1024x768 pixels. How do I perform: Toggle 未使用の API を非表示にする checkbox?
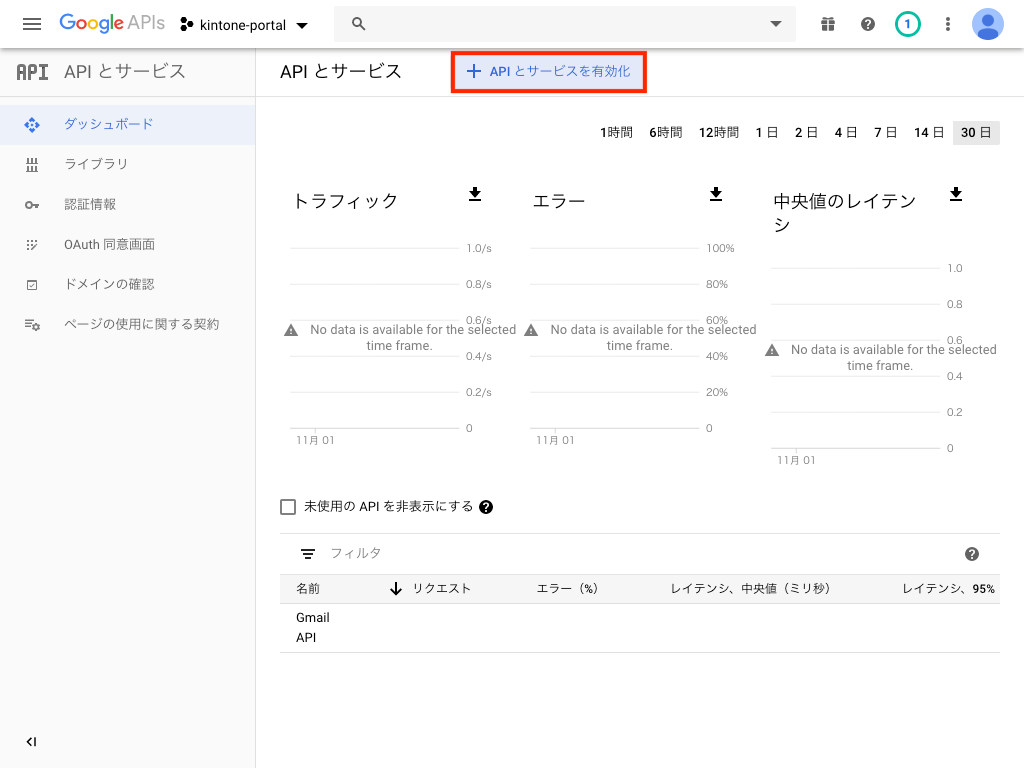[289, 507]
